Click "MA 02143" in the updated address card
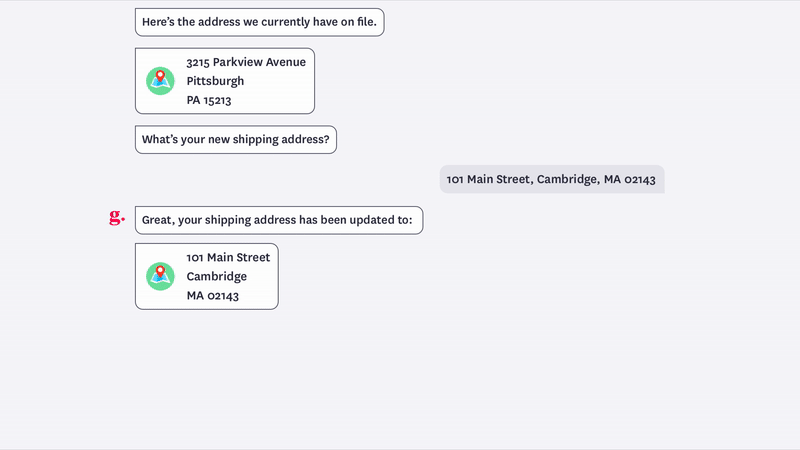Image resolution: width=800 pixels, height=450 pixels. tap(213, 296)
